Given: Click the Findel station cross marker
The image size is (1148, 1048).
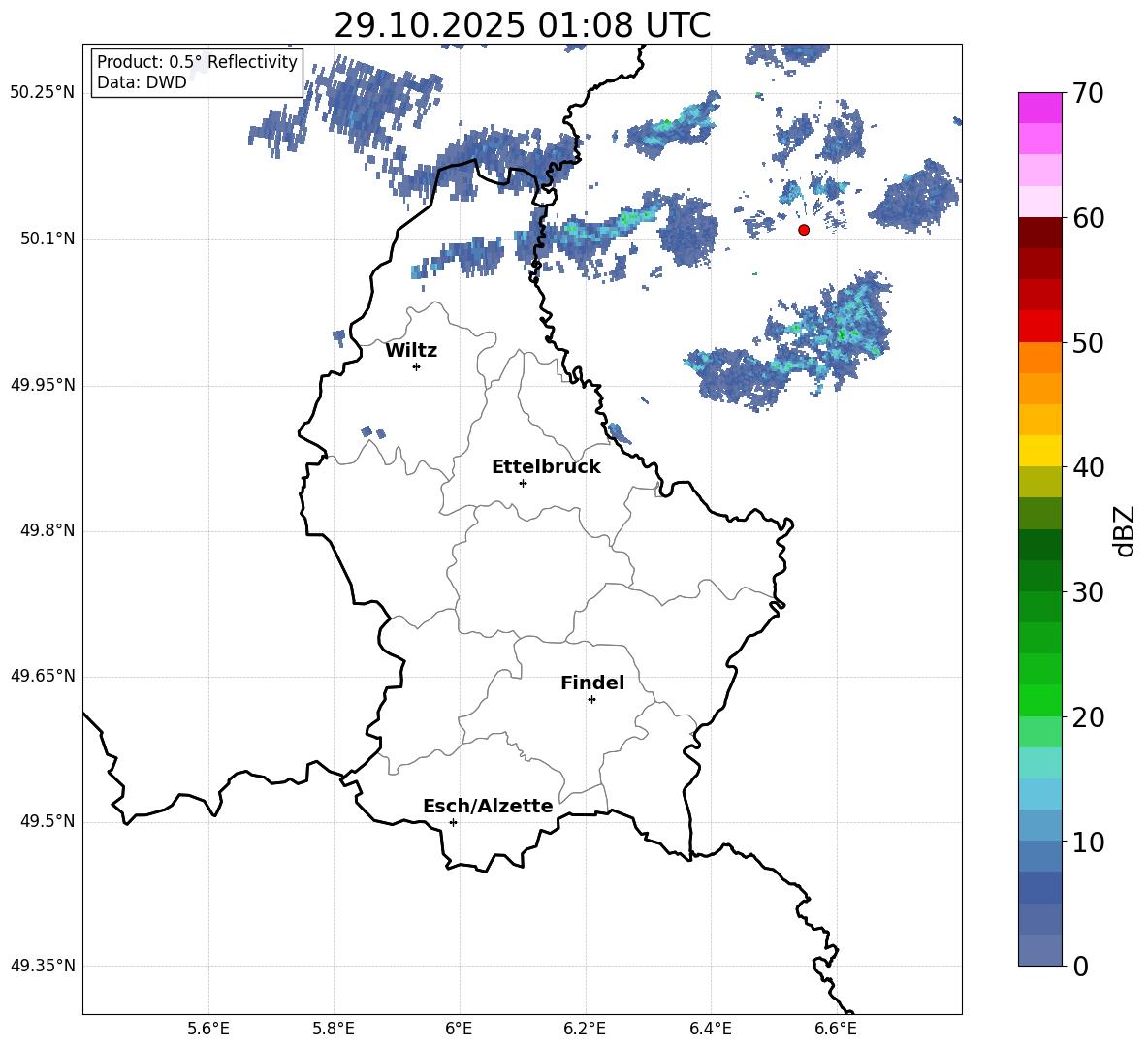Looking at the screenshot, I should click(x=591, y=700).
